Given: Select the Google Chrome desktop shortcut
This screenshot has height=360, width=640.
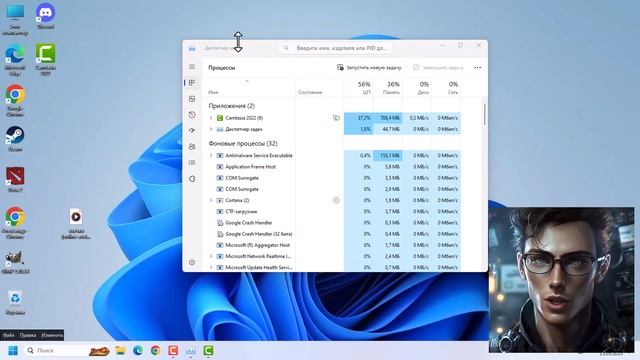Looking at the screenshot, I should [15, 100].
